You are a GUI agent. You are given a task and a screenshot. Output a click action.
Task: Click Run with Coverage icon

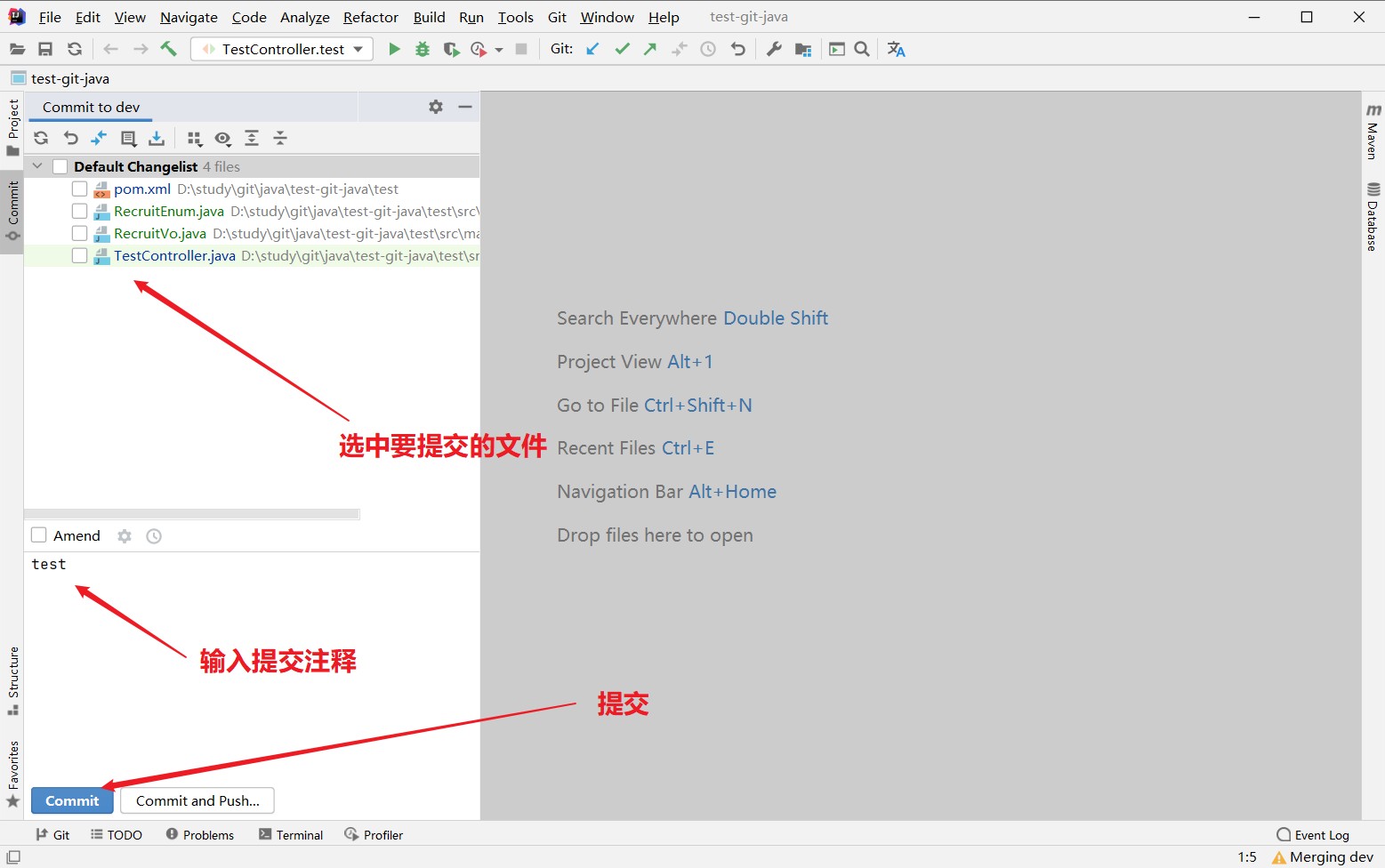pos(451,49)
